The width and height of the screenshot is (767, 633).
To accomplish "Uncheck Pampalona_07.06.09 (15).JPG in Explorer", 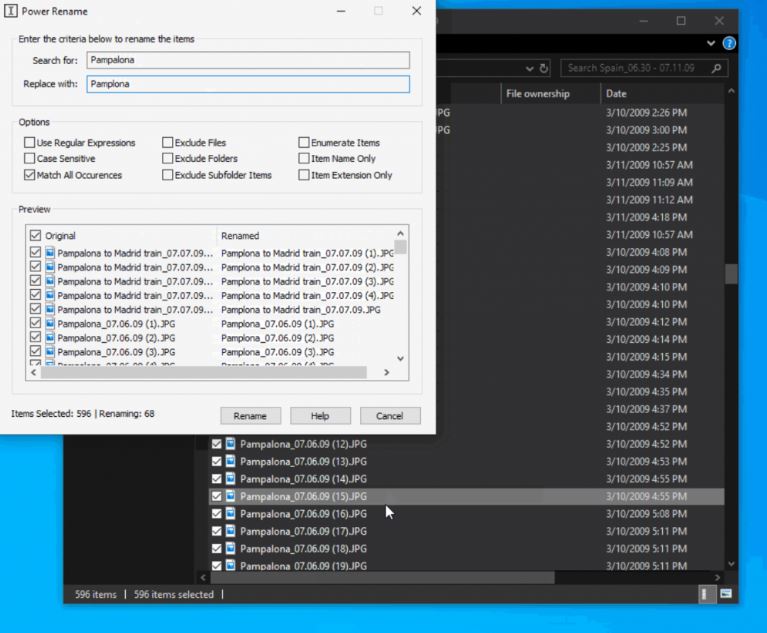I will (x=217, y=497).
